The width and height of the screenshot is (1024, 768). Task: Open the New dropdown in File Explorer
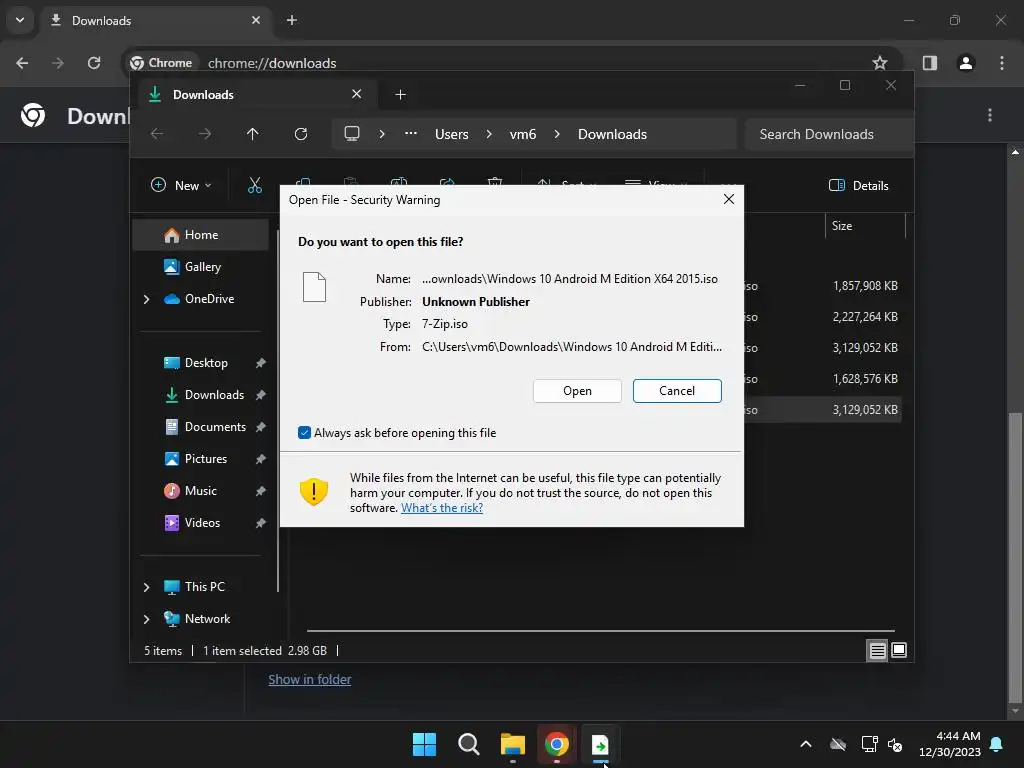tap(182, 185)
